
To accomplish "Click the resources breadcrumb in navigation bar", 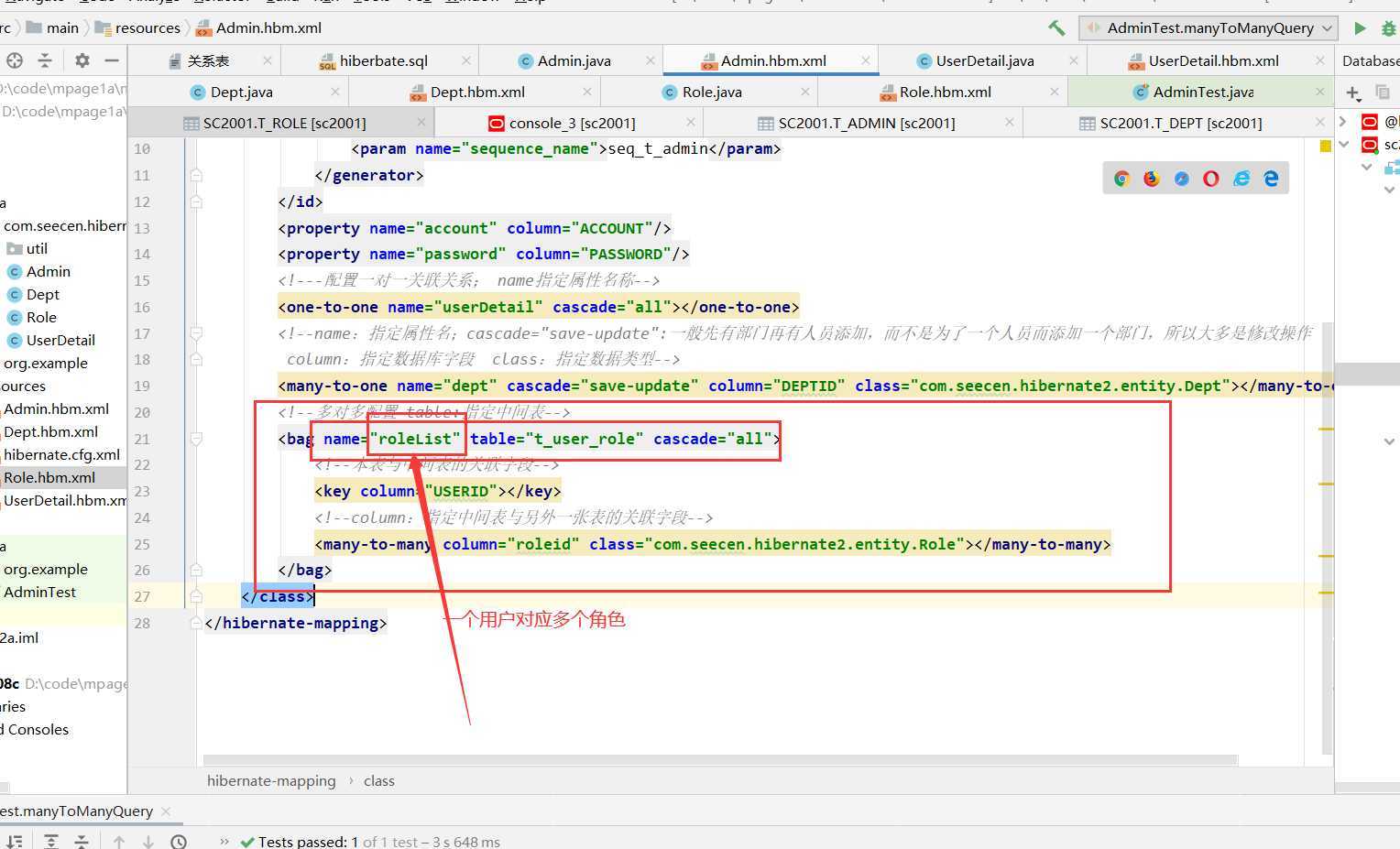I will [x=137, y=27].
